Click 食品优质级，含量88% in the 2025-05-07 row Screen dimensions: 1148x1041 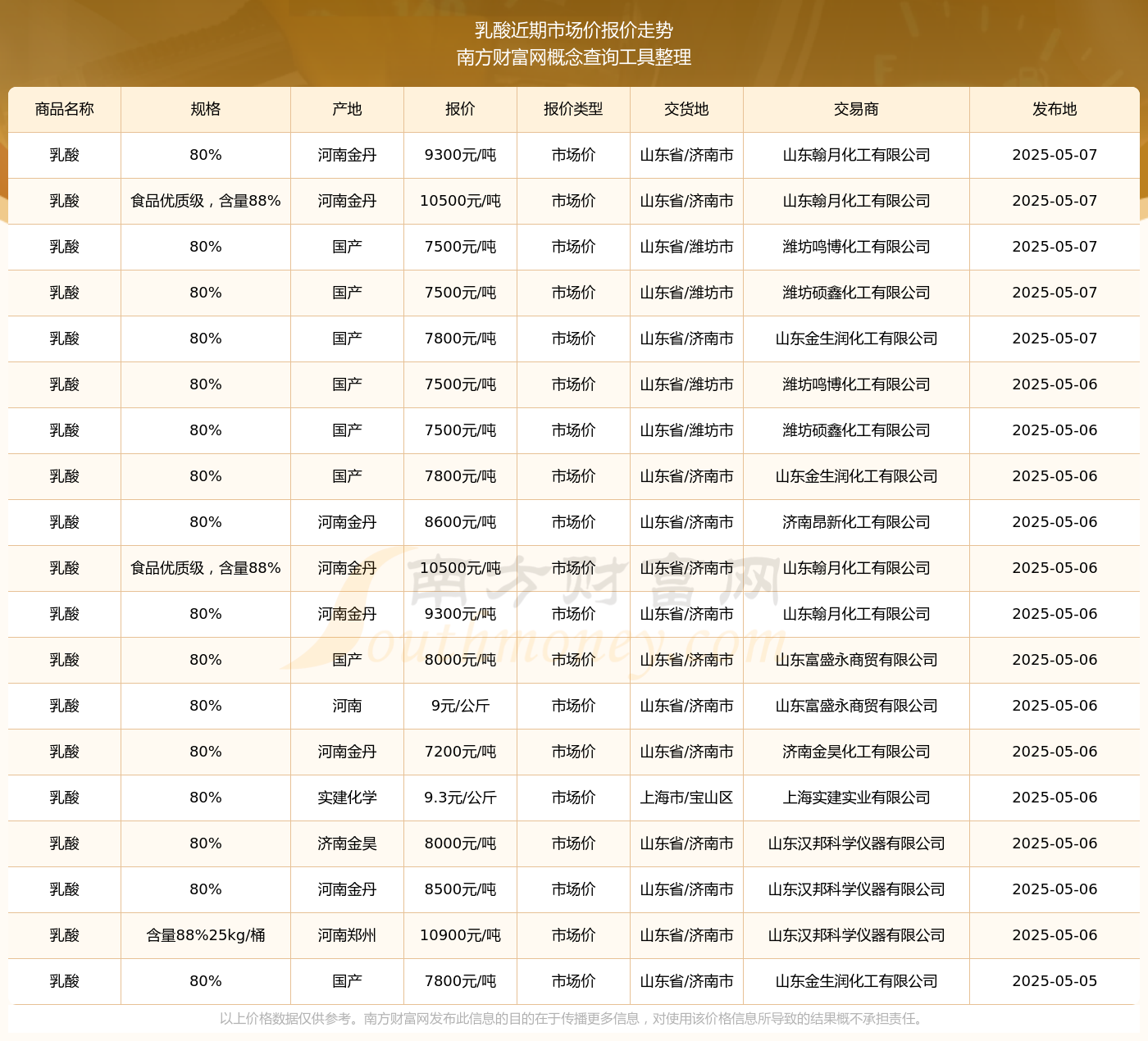tap(206, 201)
